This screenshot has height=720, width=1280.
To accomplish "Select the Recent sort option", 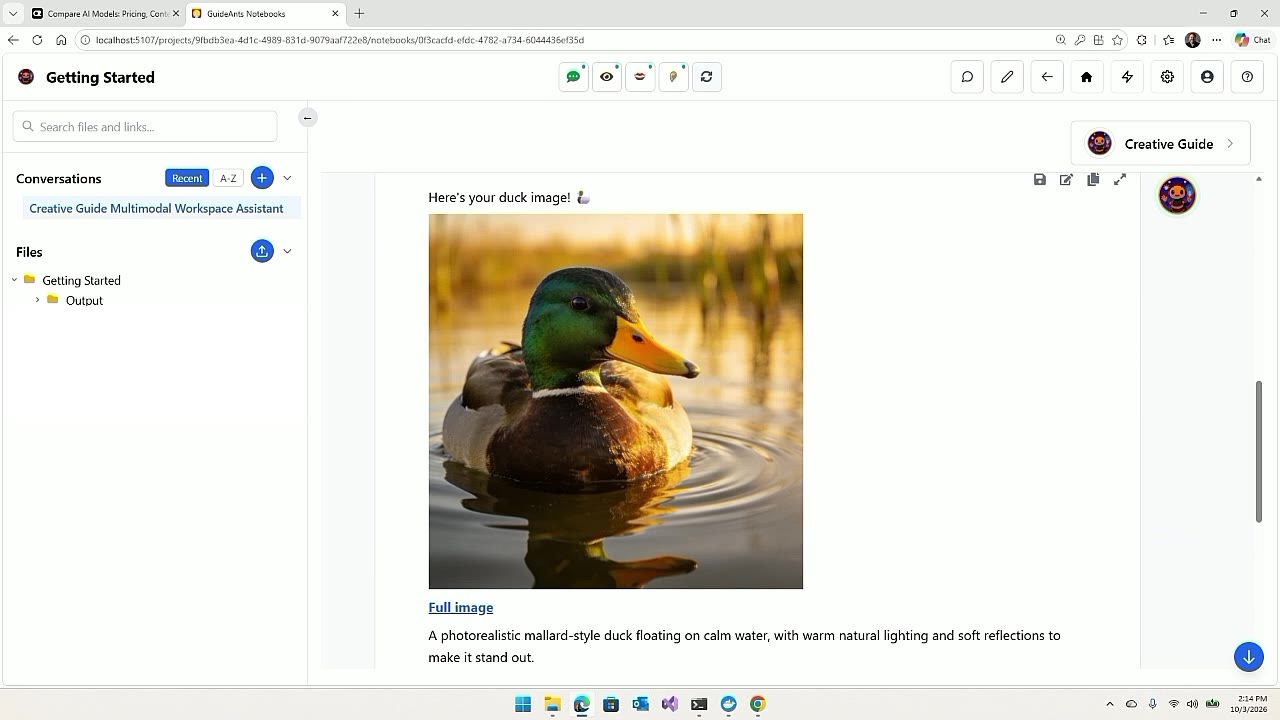I will (187, 178).
